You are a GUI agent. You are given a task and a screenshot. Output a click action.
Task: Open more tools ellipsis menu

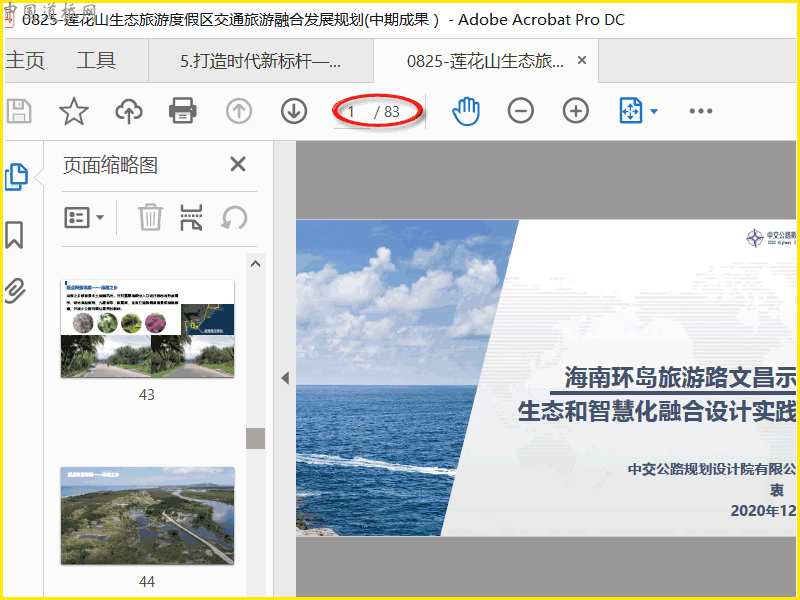(x=701, y=111)
